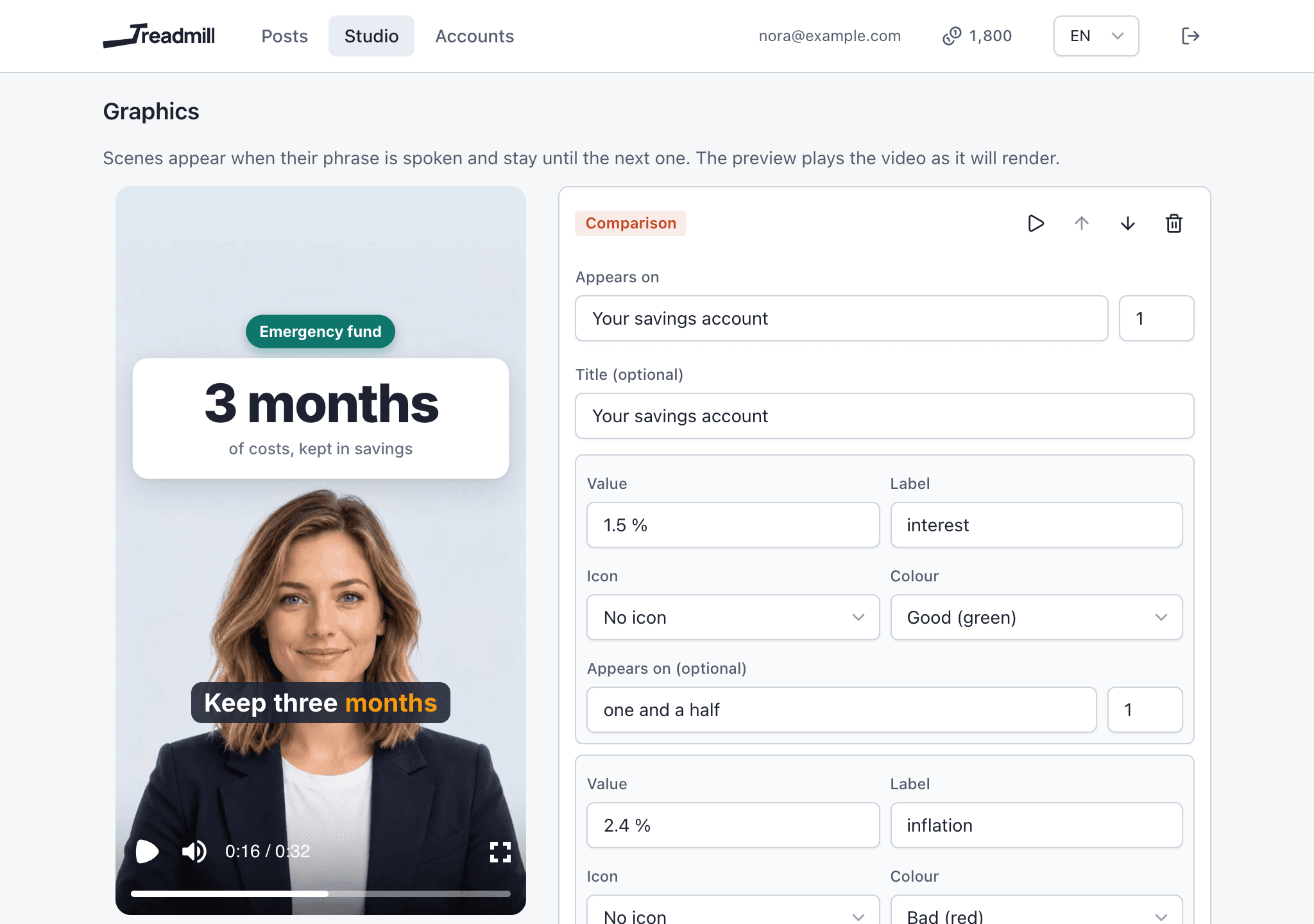Click the number field next to 'one and a half'
The width and height of the screenshot is (1314, 924).
[x=1145, y=710]
